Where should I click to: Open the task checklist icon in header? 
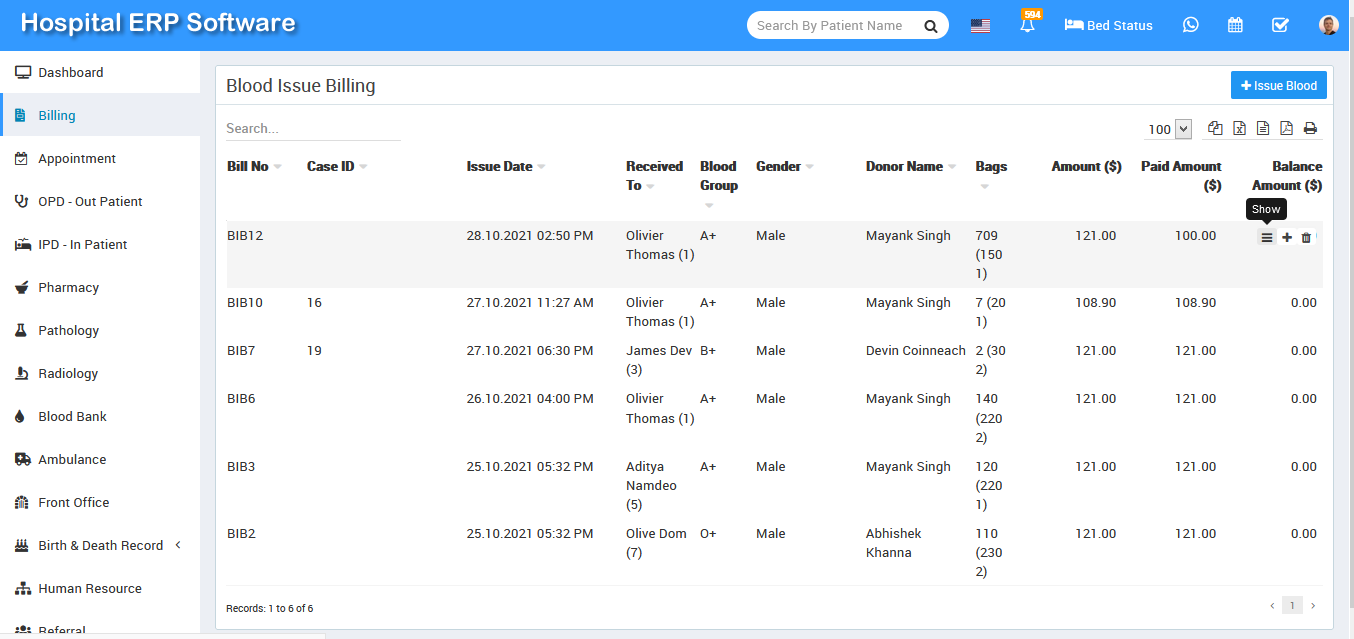click(1280, 26)
